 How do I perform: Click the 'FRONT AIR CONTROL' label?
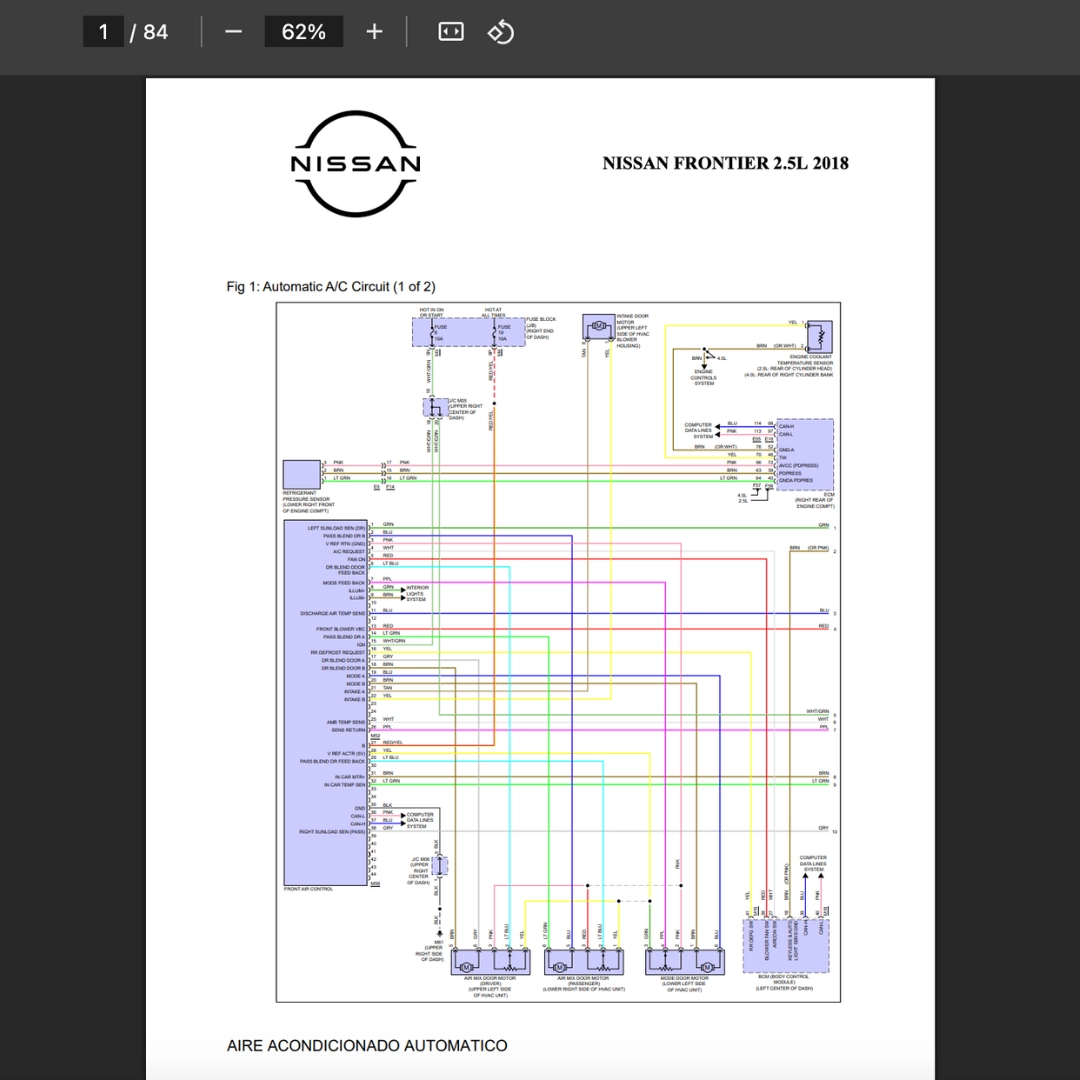tap(308, 889)
